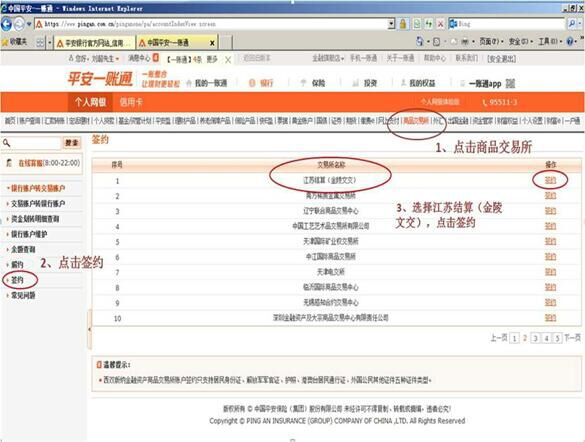Open the address bar URL dropdown arrow

[x=391, y=24]
